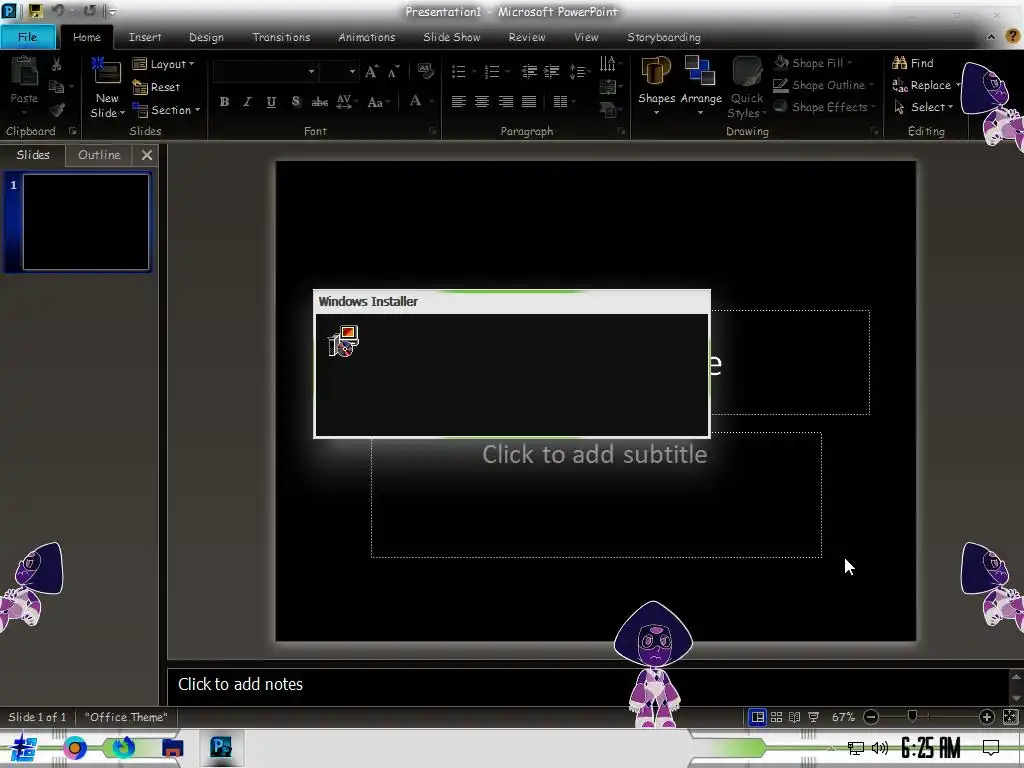This screenshot has height=768, width=1024.
Task: Start Slide Show from the status bar icon
Action: pos(813,717)
